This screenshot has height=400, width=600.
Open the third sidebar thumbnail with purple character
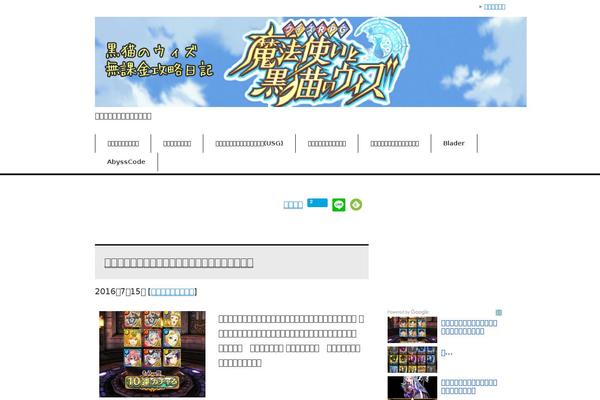pyautogui.click(x=412, y=388)
